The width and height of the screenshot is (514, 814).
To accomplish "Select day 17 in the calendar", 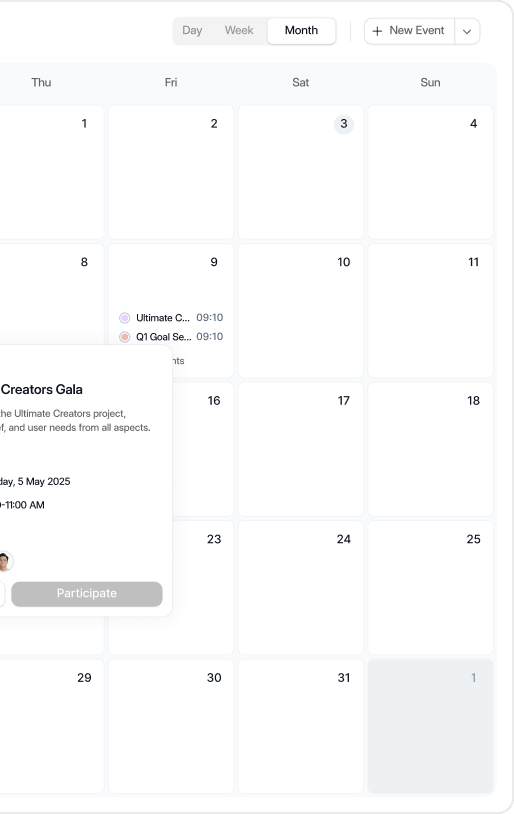I will [x=301, y=449].
